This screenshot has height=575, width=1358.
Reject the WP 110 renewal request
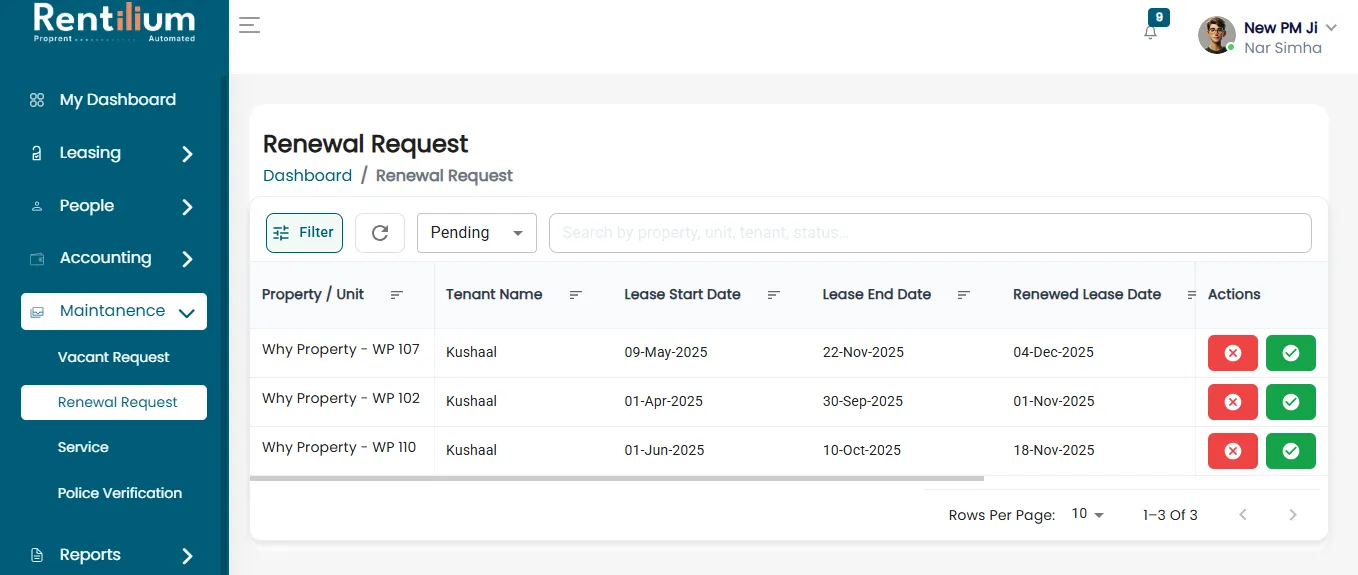tap(1233, 451)
